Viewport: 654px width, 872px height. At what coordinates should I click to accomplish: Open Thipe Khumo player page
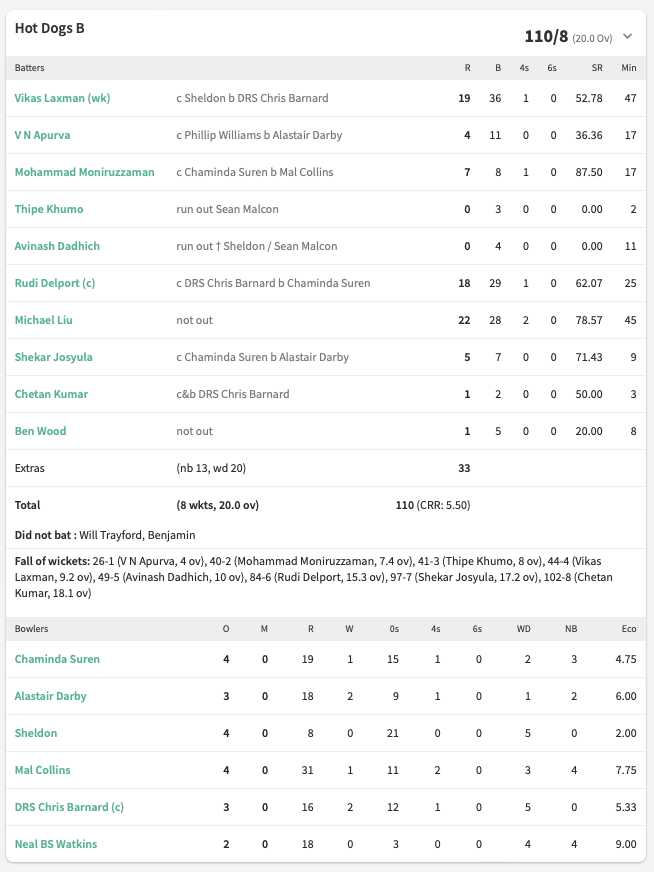point(49,209)
